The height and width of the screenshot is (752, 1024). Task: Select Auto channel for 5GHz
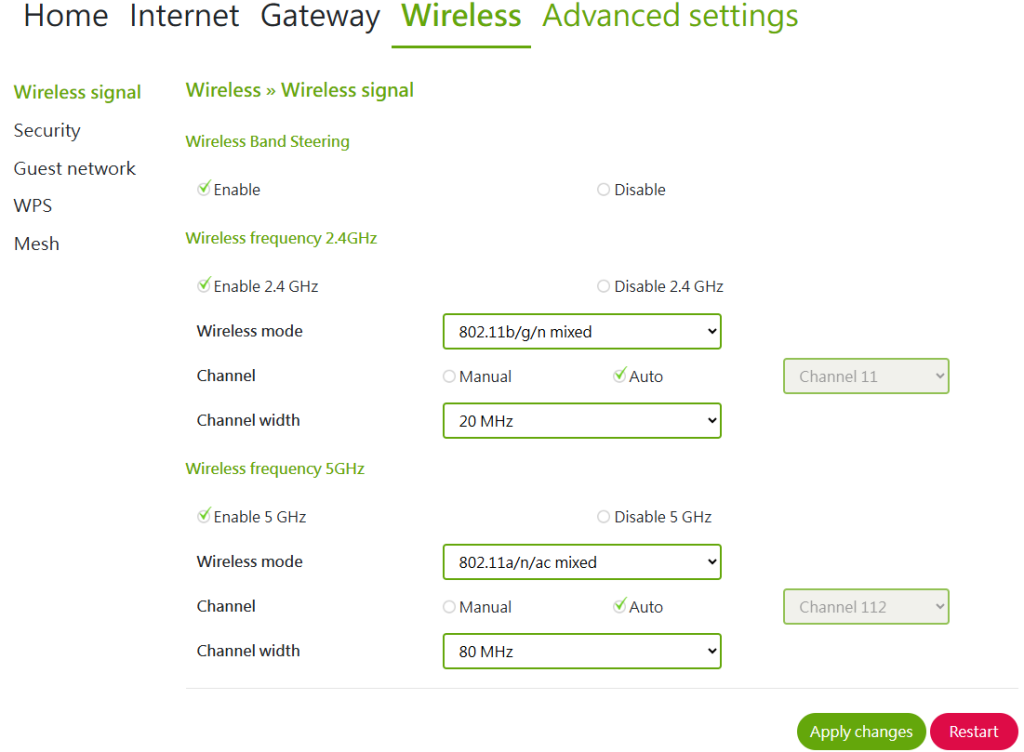(x=620, y=606)
